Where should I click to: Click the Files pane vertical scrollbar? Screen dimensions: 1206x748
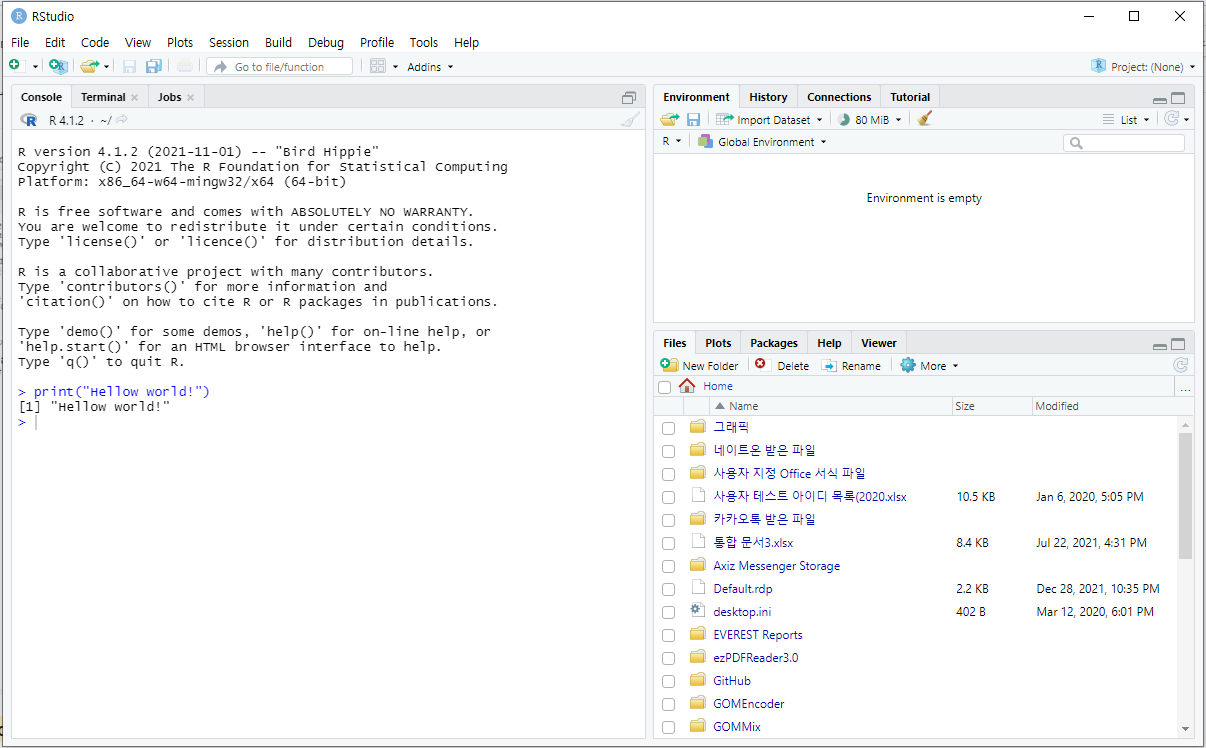(x=1185, y=496)
